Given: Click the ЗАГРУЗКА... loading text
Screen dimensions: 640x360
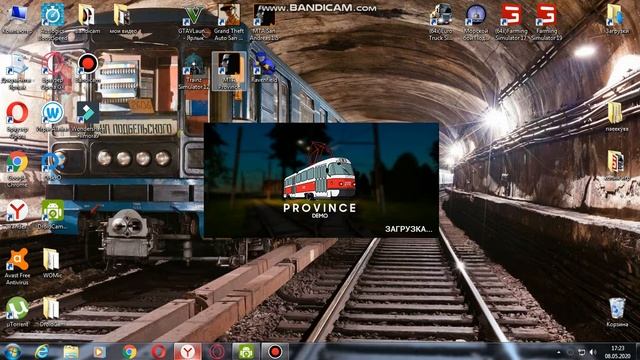Looking at the screenshot, I should pos(408,229).
